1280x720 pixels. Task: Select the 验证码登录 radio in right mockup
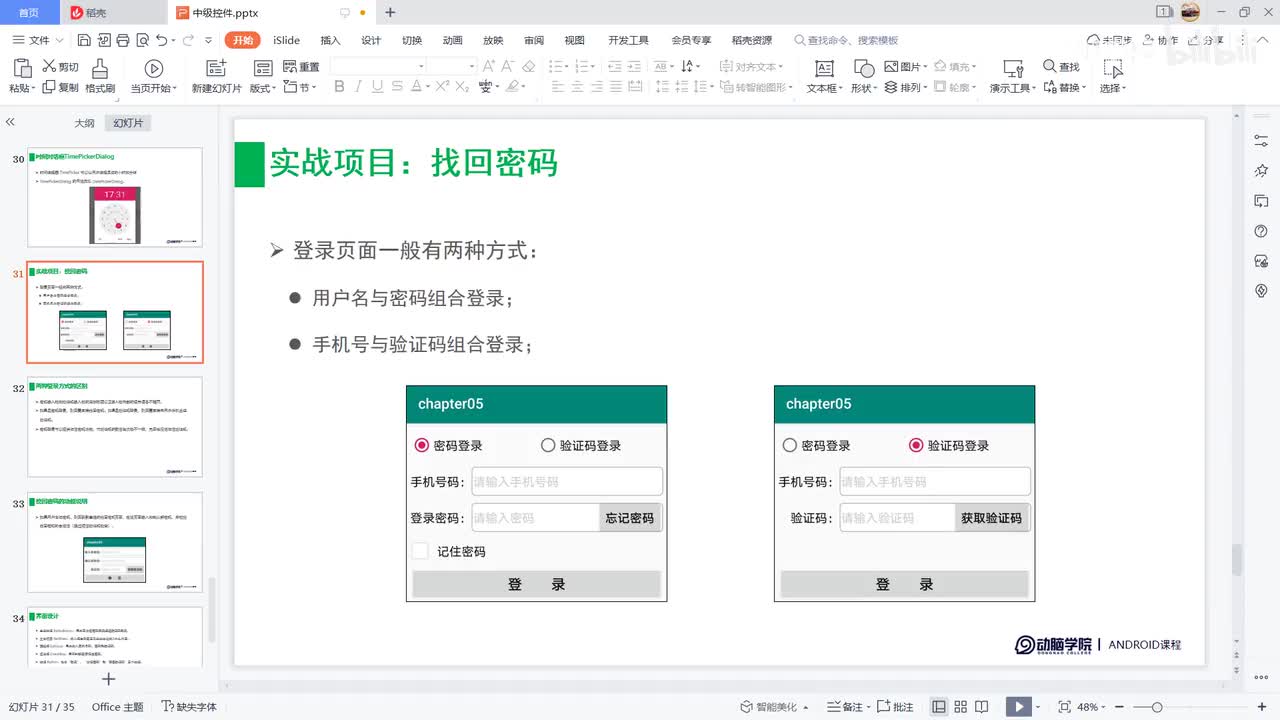tap(916, 445)
